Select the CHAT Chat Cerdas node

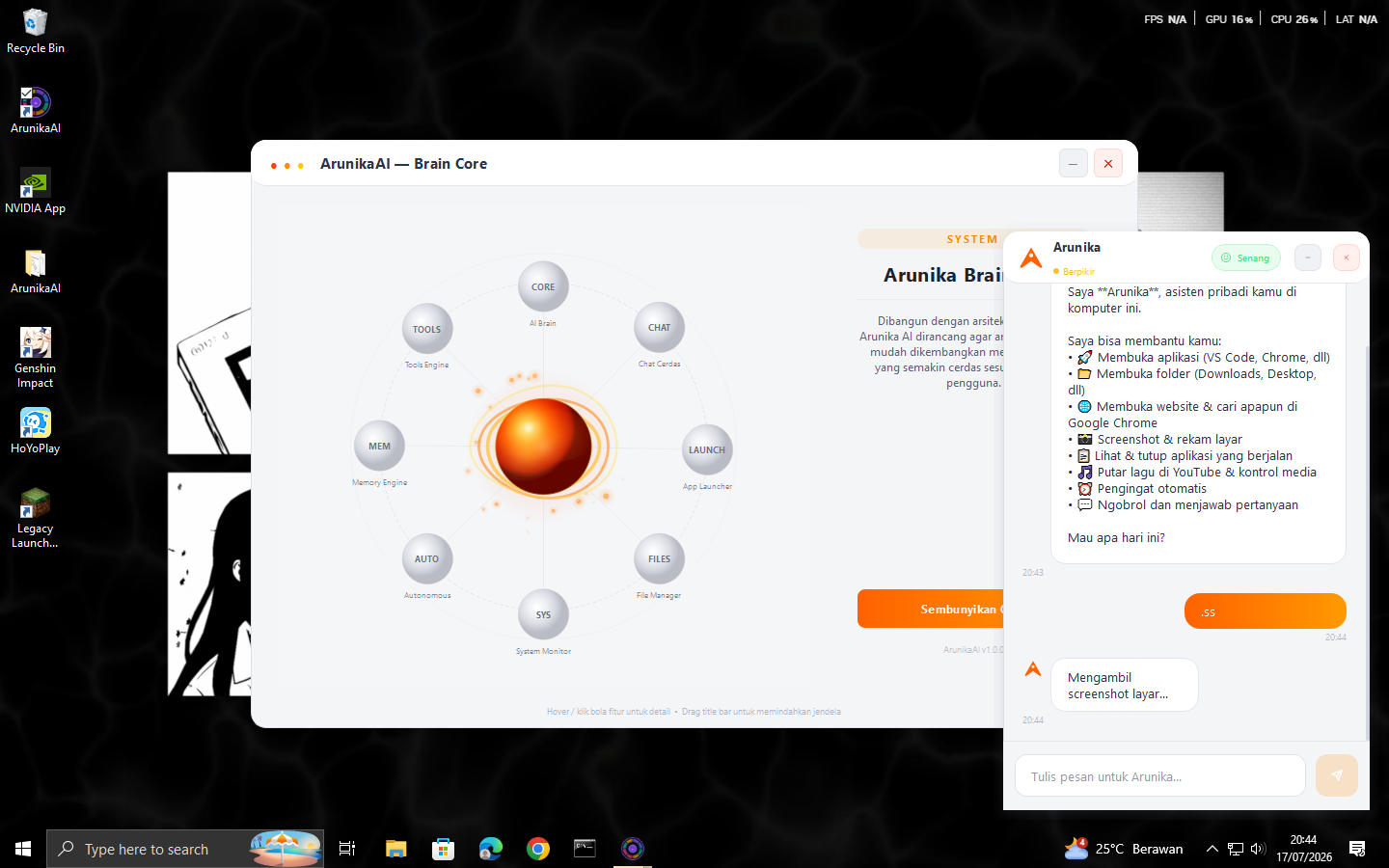pyautogui.click(x=659, y=327)
